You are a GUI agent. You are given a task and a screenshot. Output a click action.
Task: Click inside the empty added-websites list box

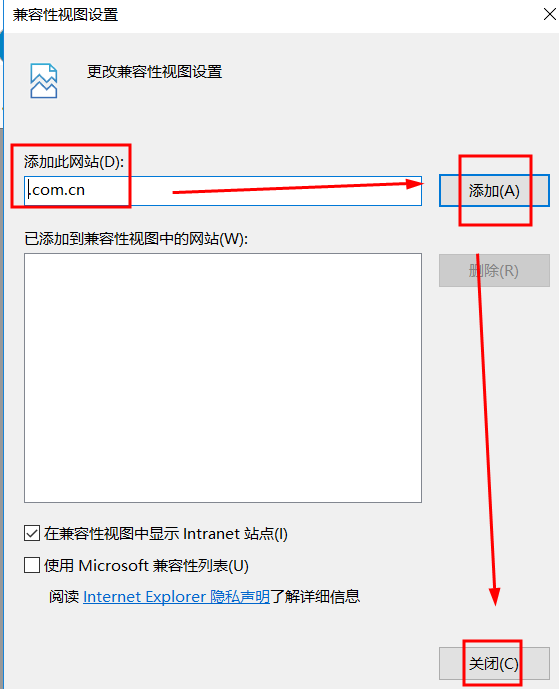click(223, 377)
